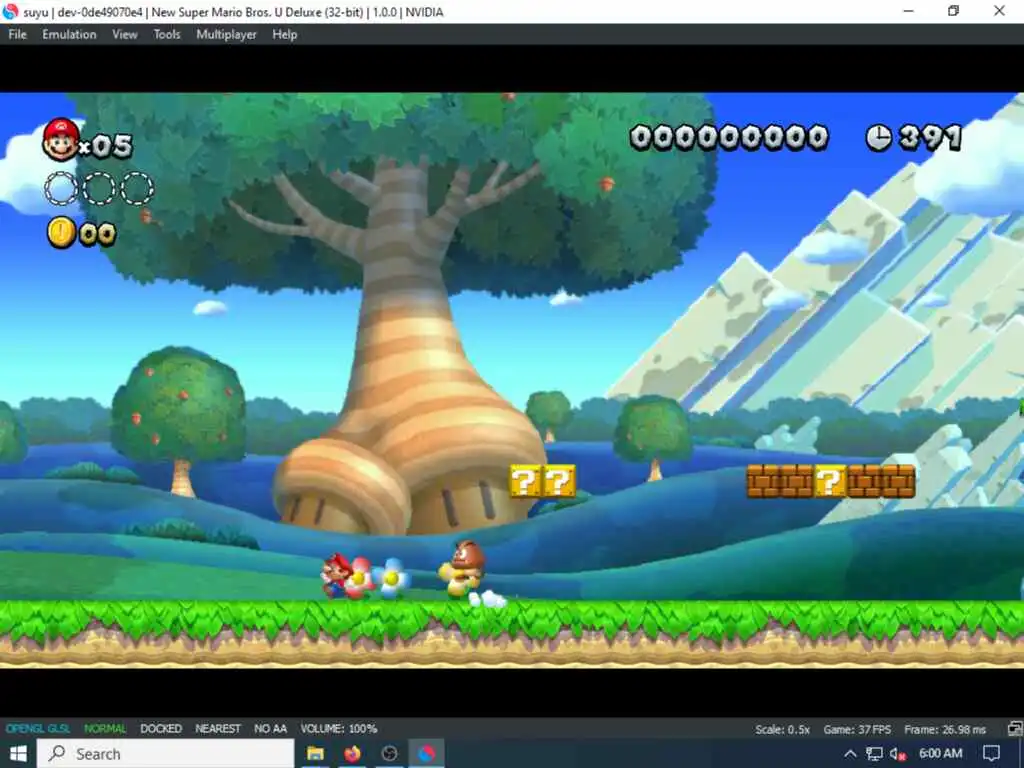Click the suyu emulator taskbar icon
Image resolution: width=1024 pixels, height=768 pixels.
point(426,754)
